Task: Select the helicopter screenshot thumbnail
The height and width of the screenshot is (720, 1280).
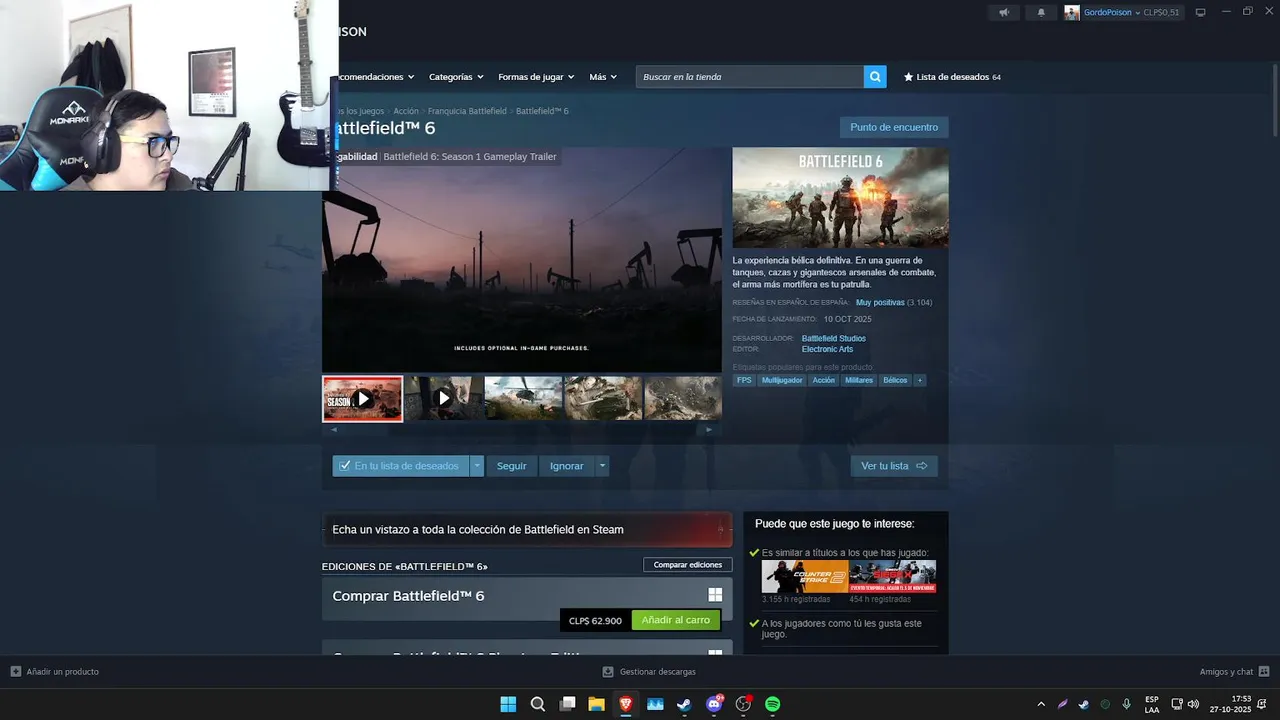Action: pos(523,398)
